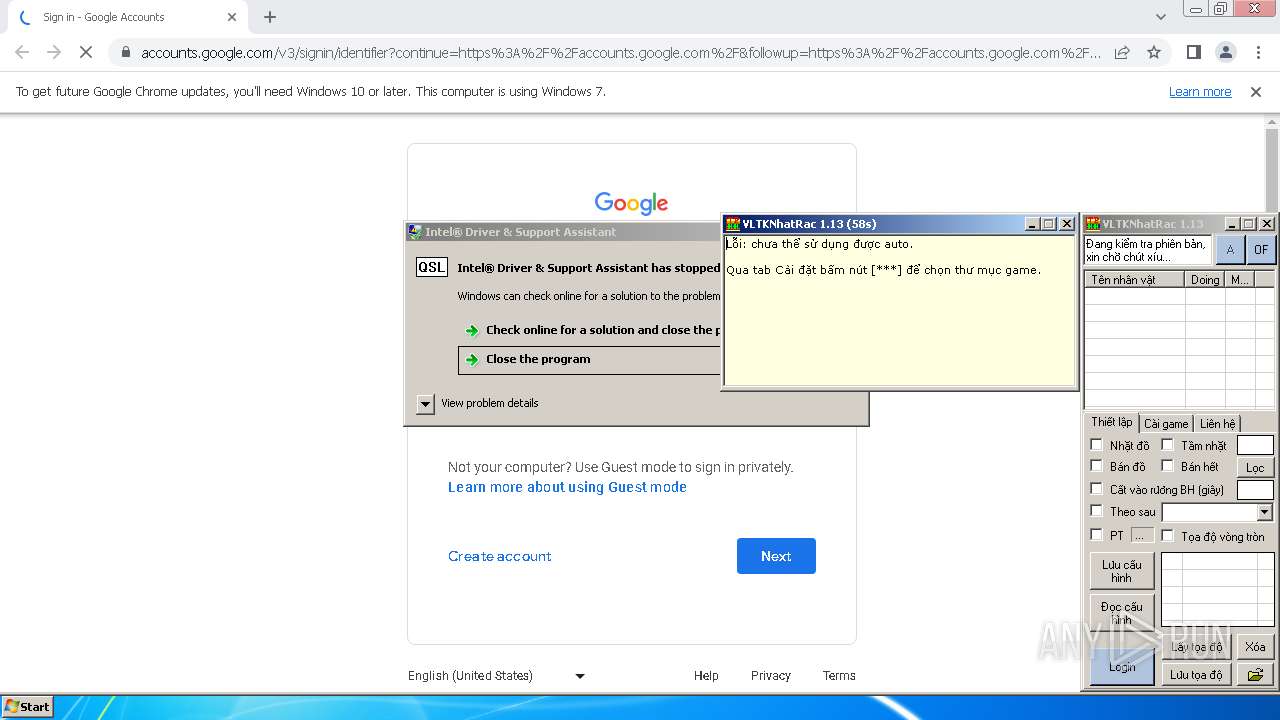Open the Theo sau dropdown list
The width and height of the screenshot is (1280, 720).
(x=1264, y=512)
